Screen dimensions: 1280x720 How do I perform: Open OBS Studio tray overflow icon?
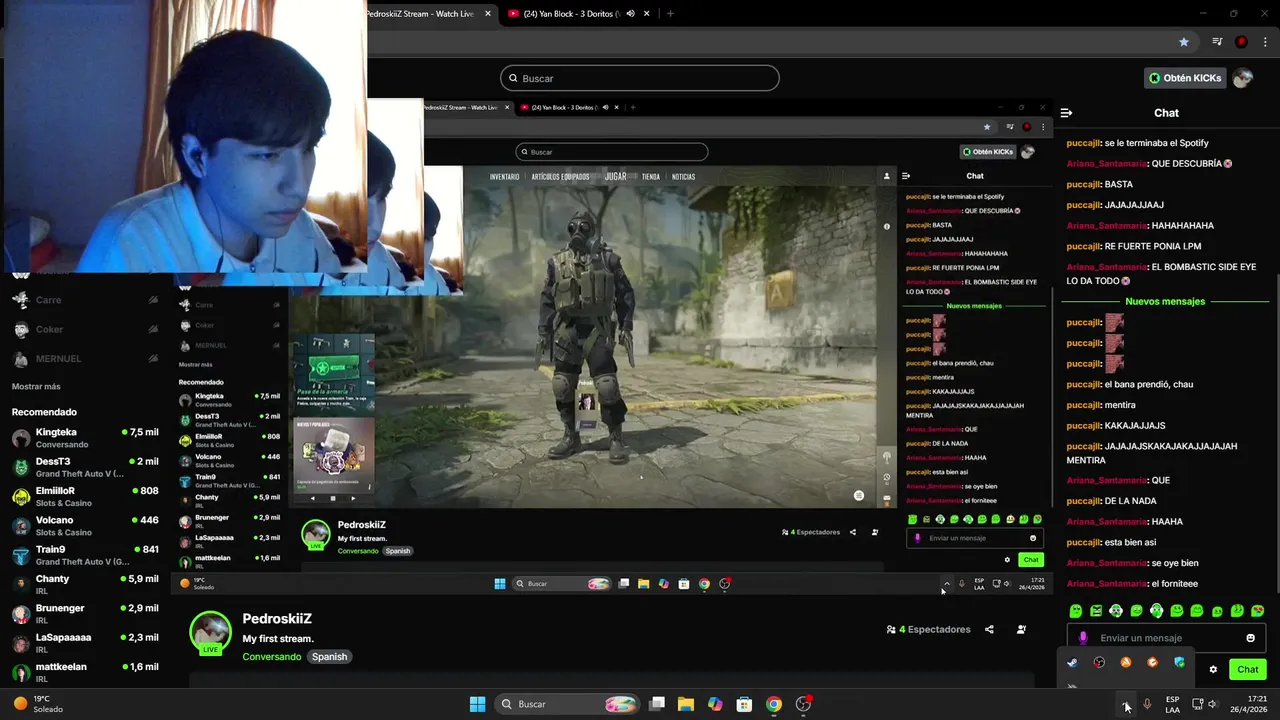pos(1099,662)
